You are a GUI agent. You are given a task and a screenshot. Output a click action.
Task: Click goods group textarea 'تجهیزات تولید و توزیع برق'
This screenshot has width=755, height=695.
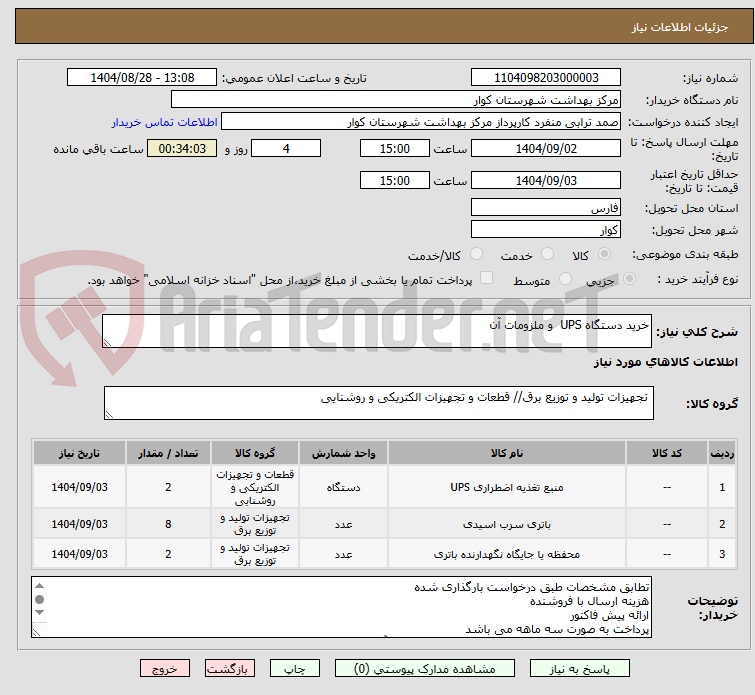coord(378,403)
